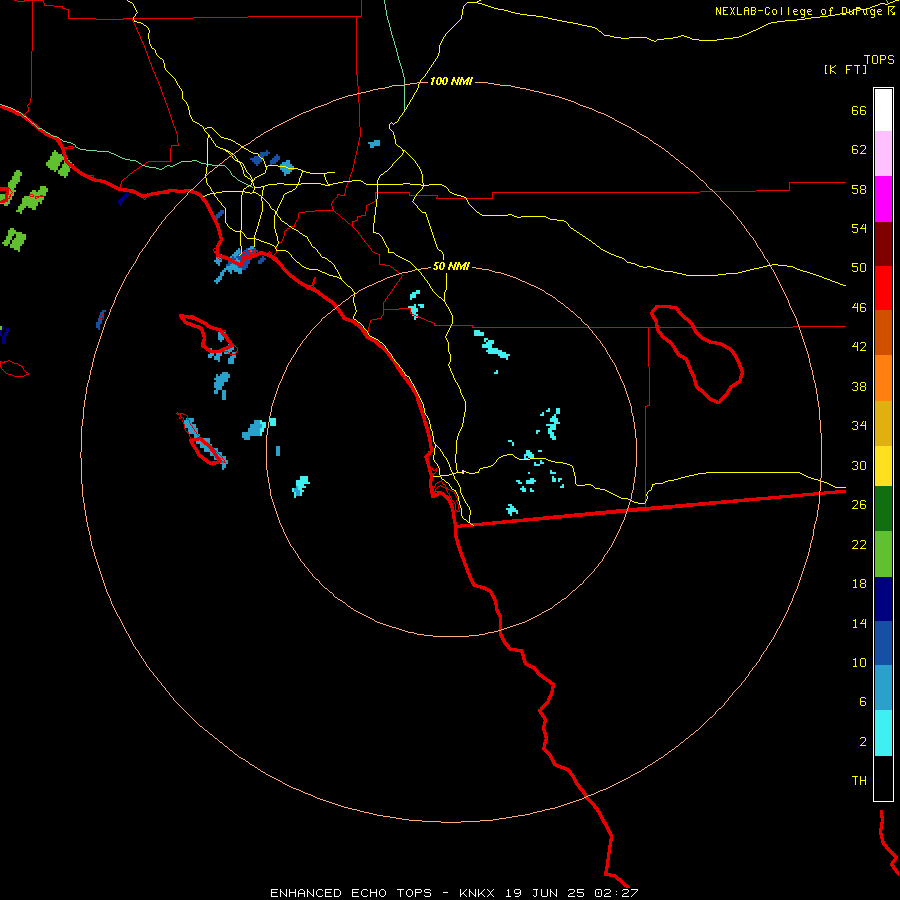Click the "TOPS" legend title
This screenshot has height=900, width=900.
(879, 59)
